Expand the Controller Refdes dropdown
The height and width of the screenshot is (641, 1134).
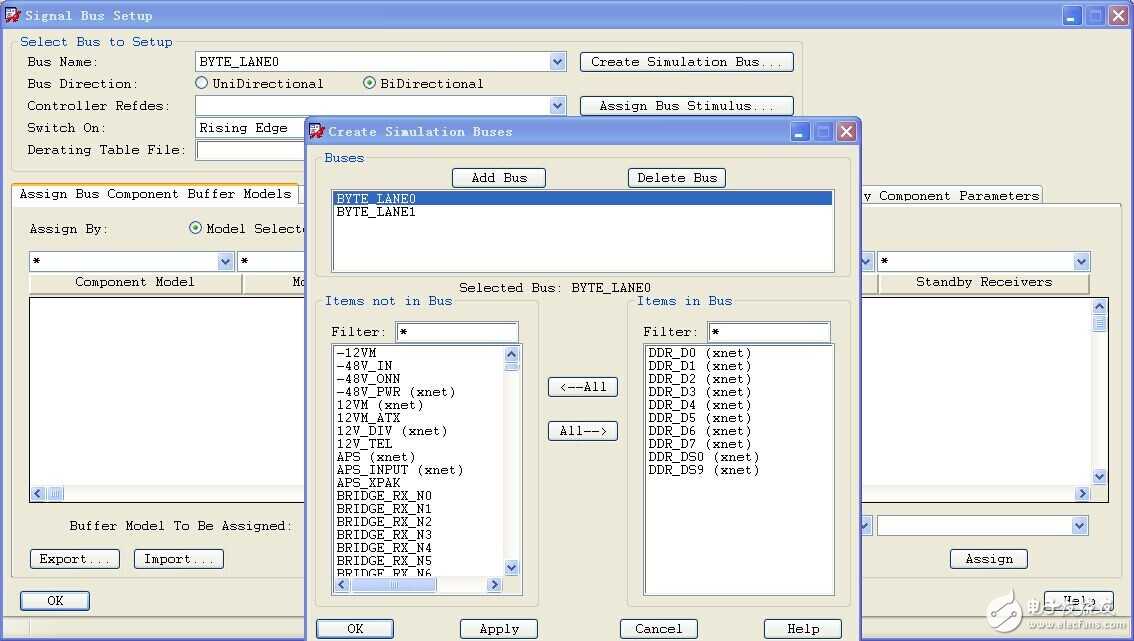558,105
